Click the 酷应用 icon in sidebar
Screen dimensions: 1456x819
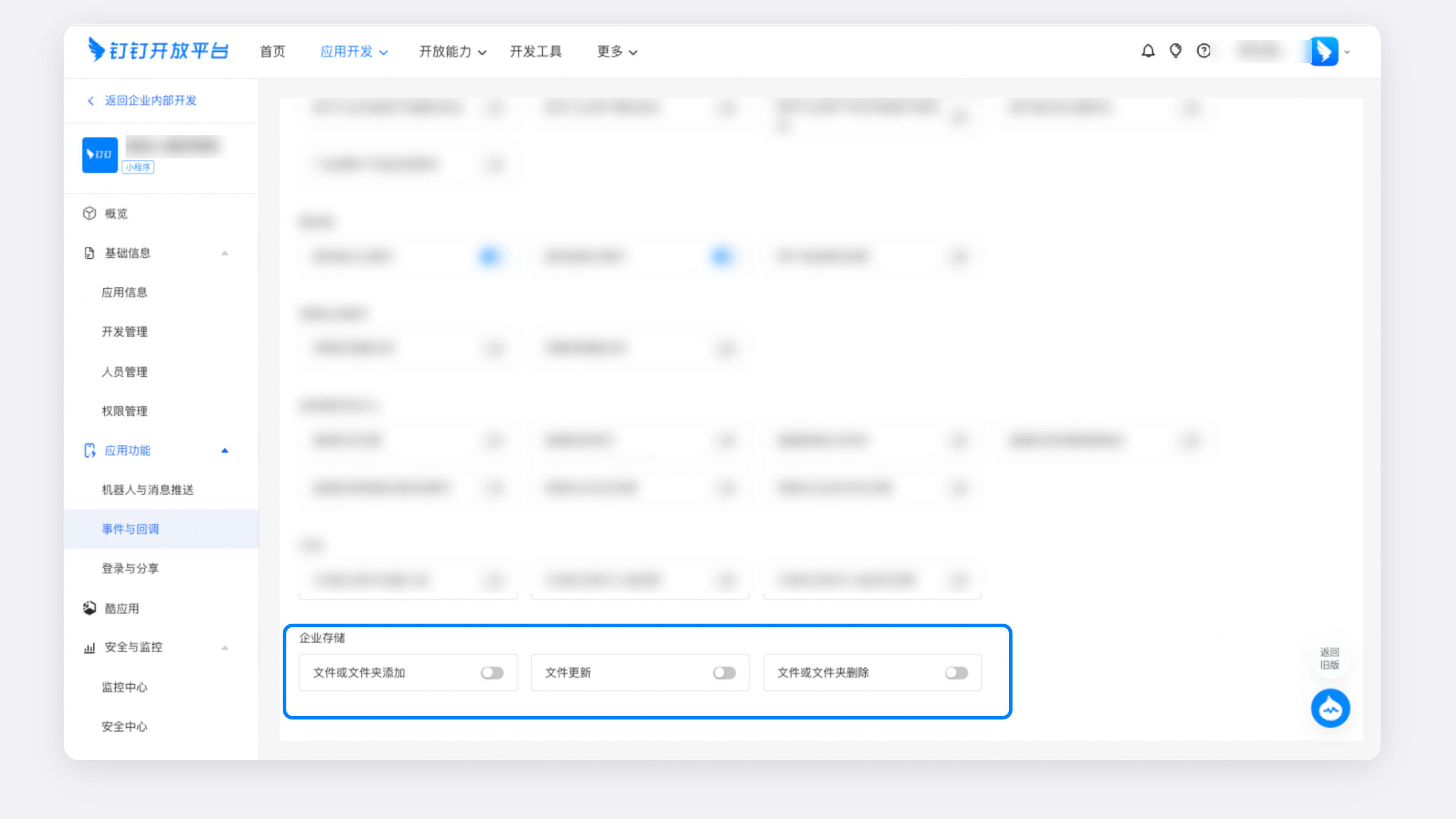89,608
